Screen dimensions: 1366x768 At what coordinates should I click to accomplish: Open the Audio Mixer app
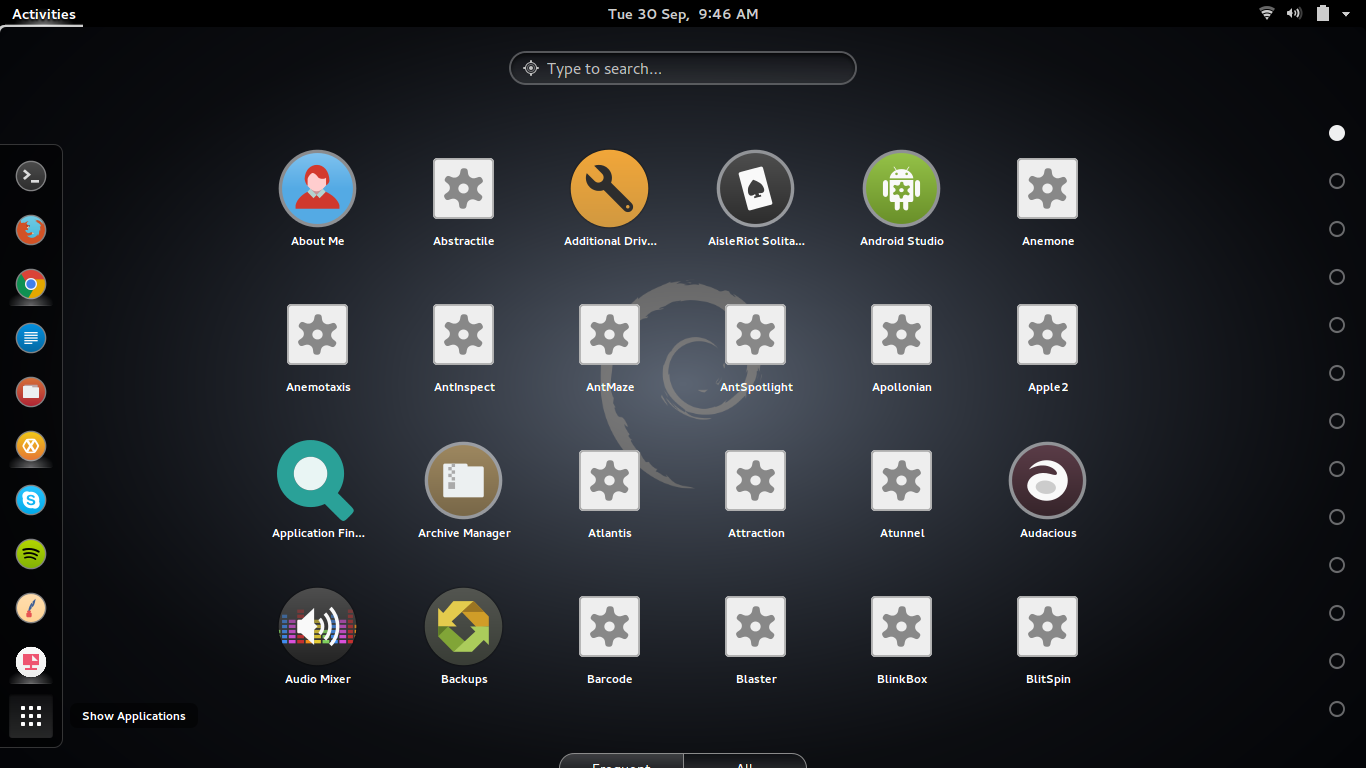[317, 627]
